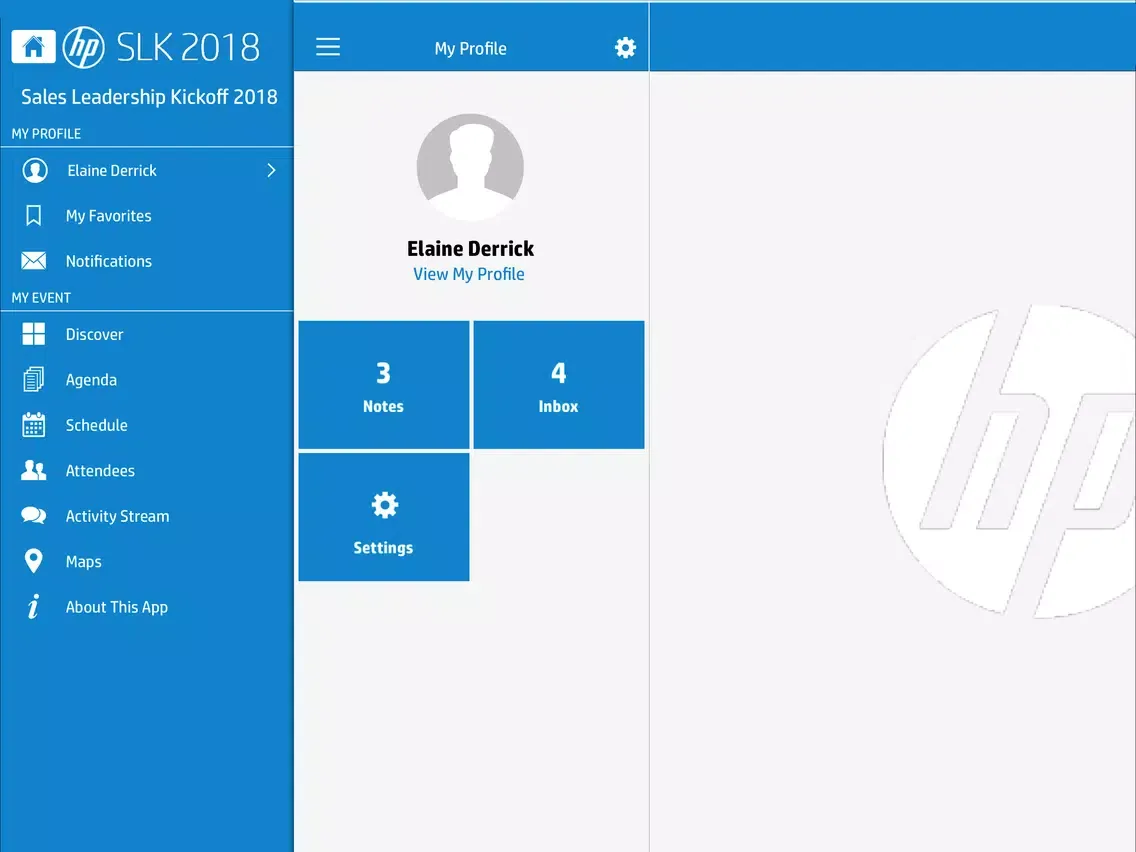The image size is (1136, 852).
Task: Click the Elaine Derrick name heading
Action: [x=470, y=248]
